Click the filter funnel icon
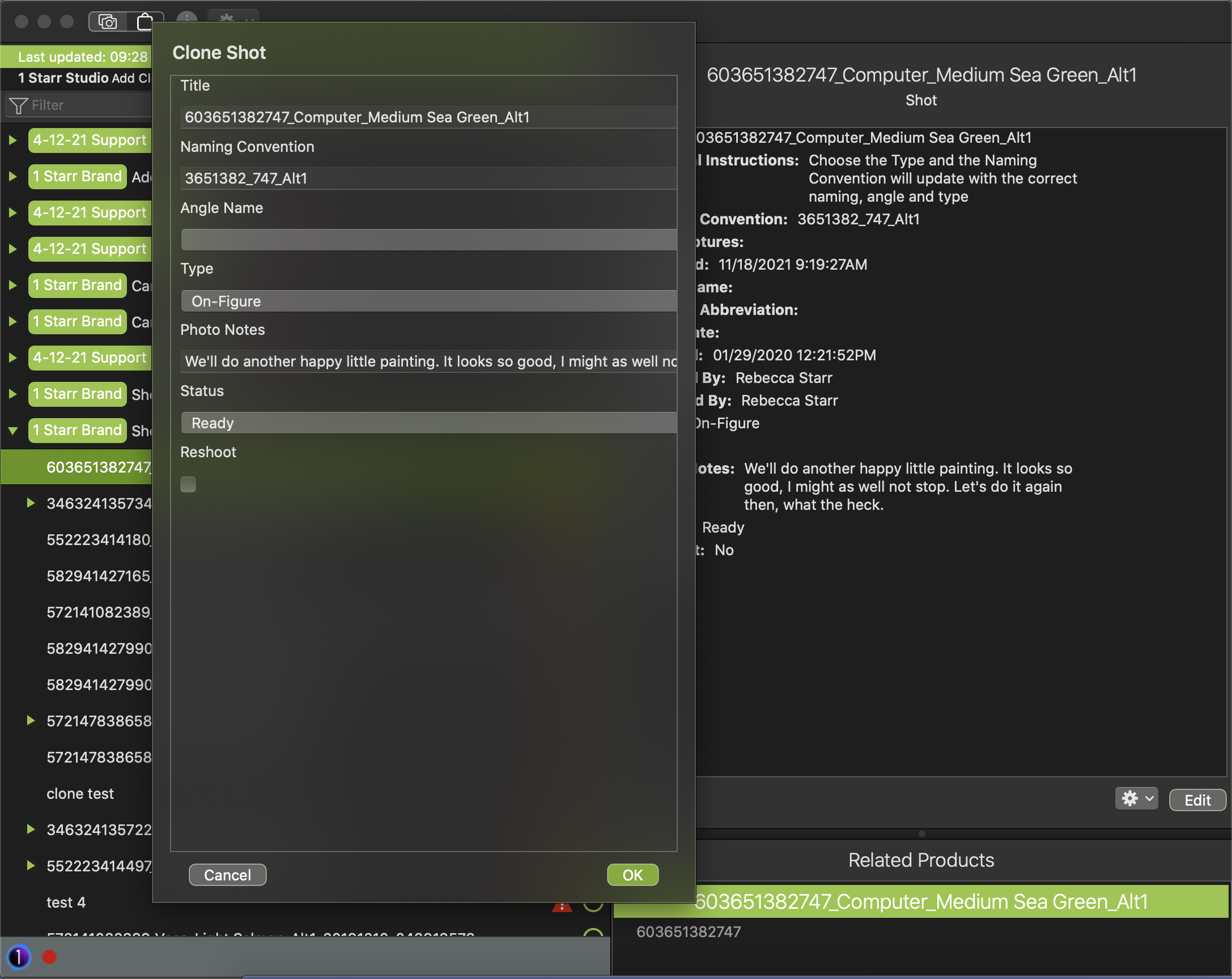Screen dimensions: 1232x979 click(18, 106)
